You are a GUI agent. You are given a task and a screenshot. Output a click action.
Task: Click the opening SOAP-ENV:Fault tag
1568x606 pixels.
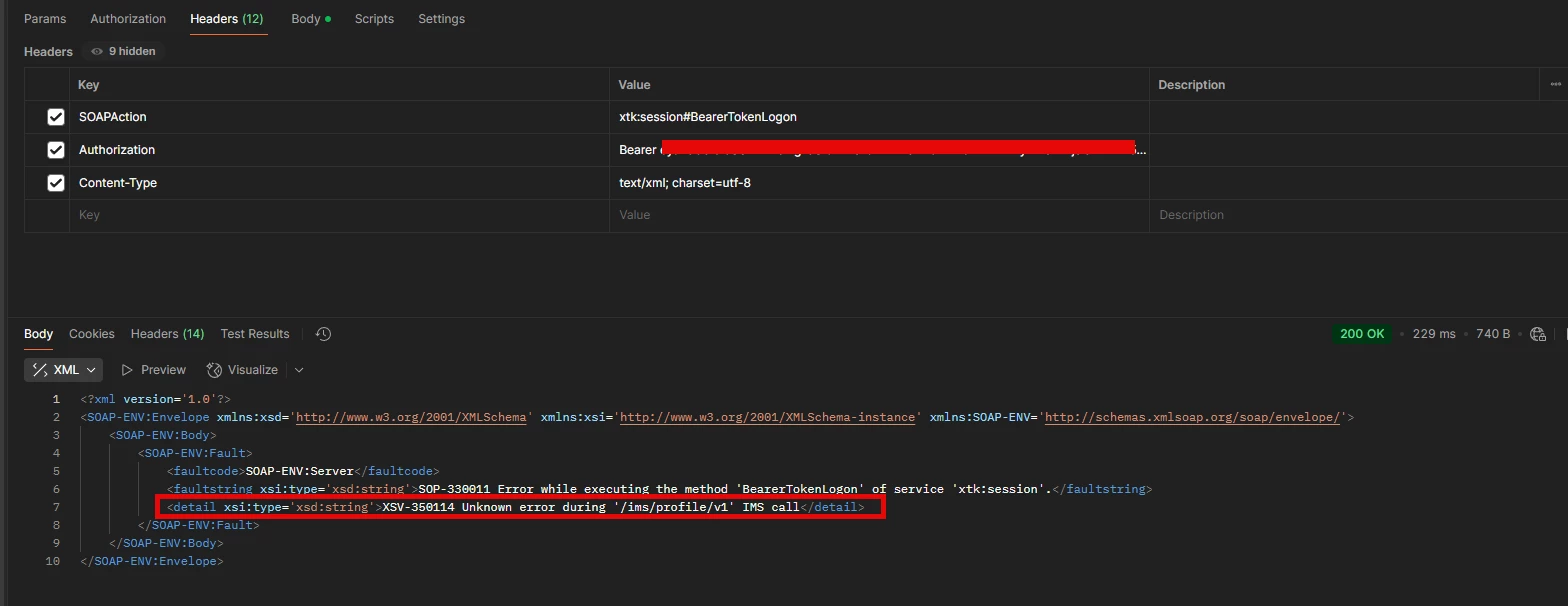(195, 453)
